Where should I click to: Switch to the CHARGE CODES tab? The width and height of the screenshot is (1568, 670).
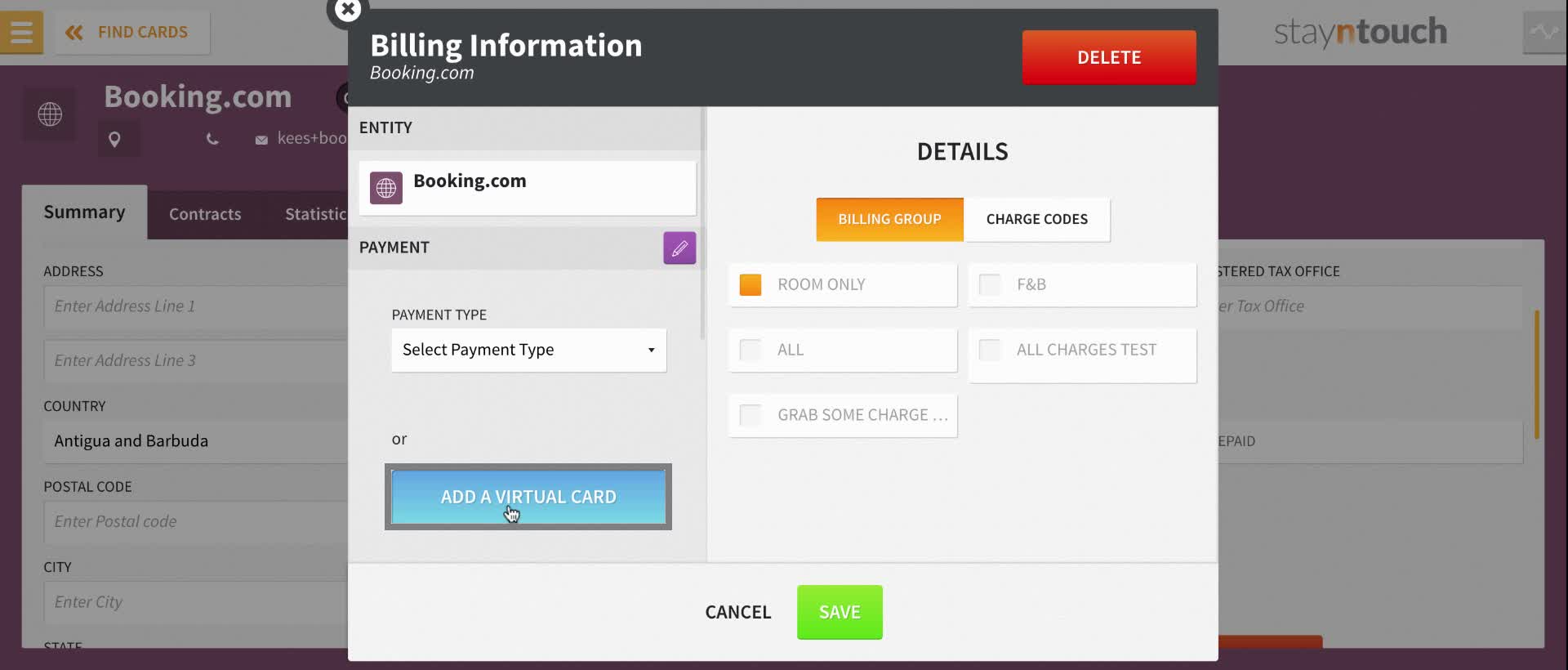tap(1036, 219)
